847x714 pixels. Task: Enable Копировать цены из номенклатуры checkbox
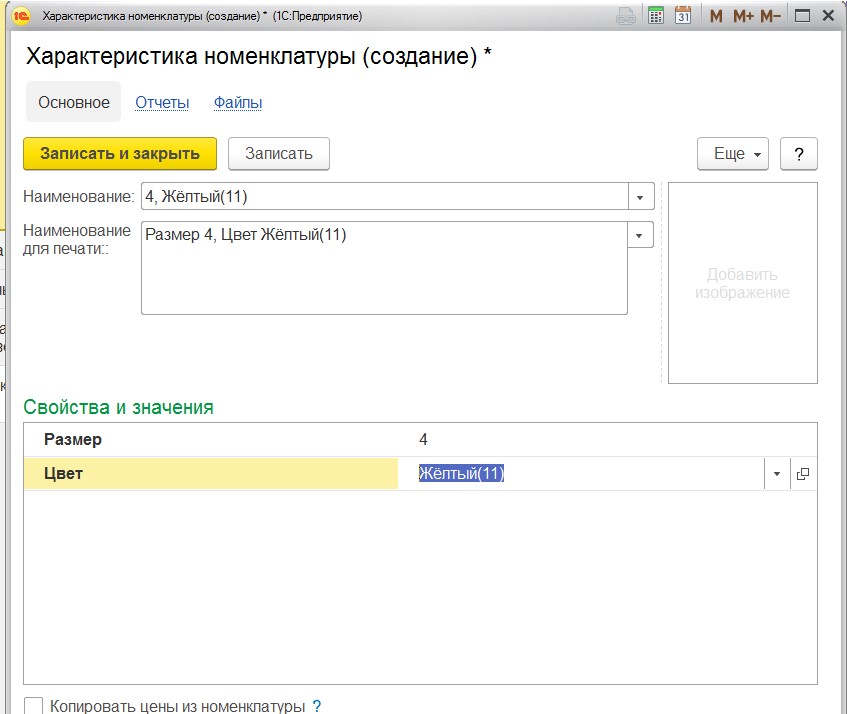tap(33, 706)
